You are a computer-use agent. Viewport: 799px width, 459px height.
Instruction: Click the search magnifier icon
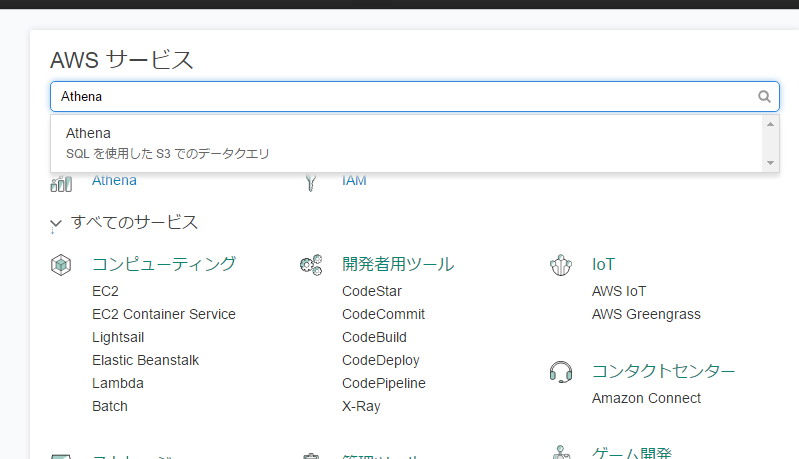click(x=764, y=96)
